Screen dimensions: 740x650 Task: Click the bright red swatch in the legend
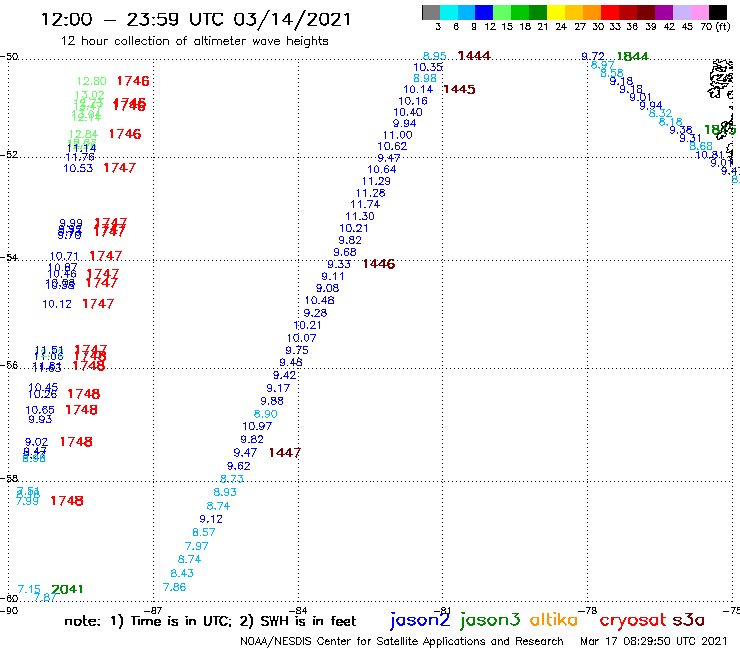(609, 12)
